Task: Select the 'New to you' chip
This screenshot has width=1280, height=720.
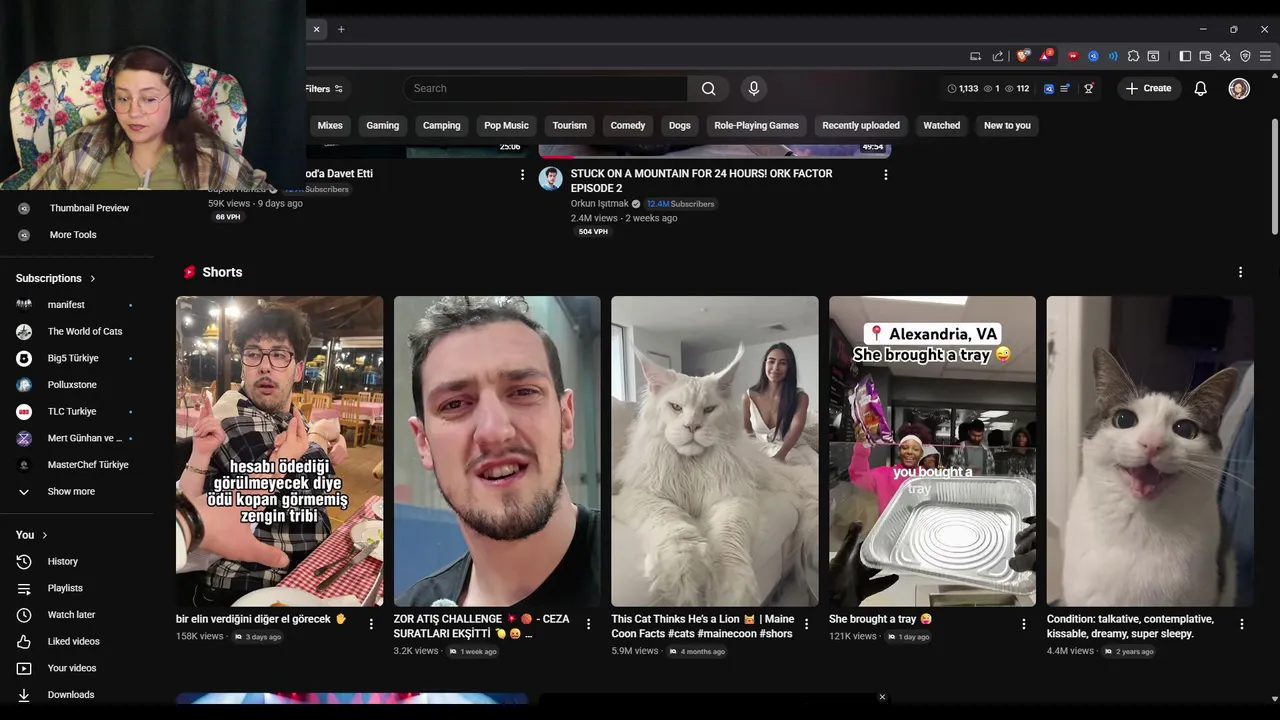Action: [1007, 125]
